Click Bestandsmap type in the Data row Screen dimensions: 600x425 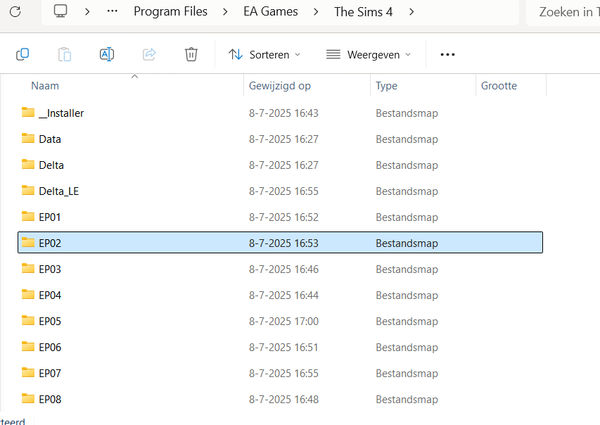coord(407,139)
